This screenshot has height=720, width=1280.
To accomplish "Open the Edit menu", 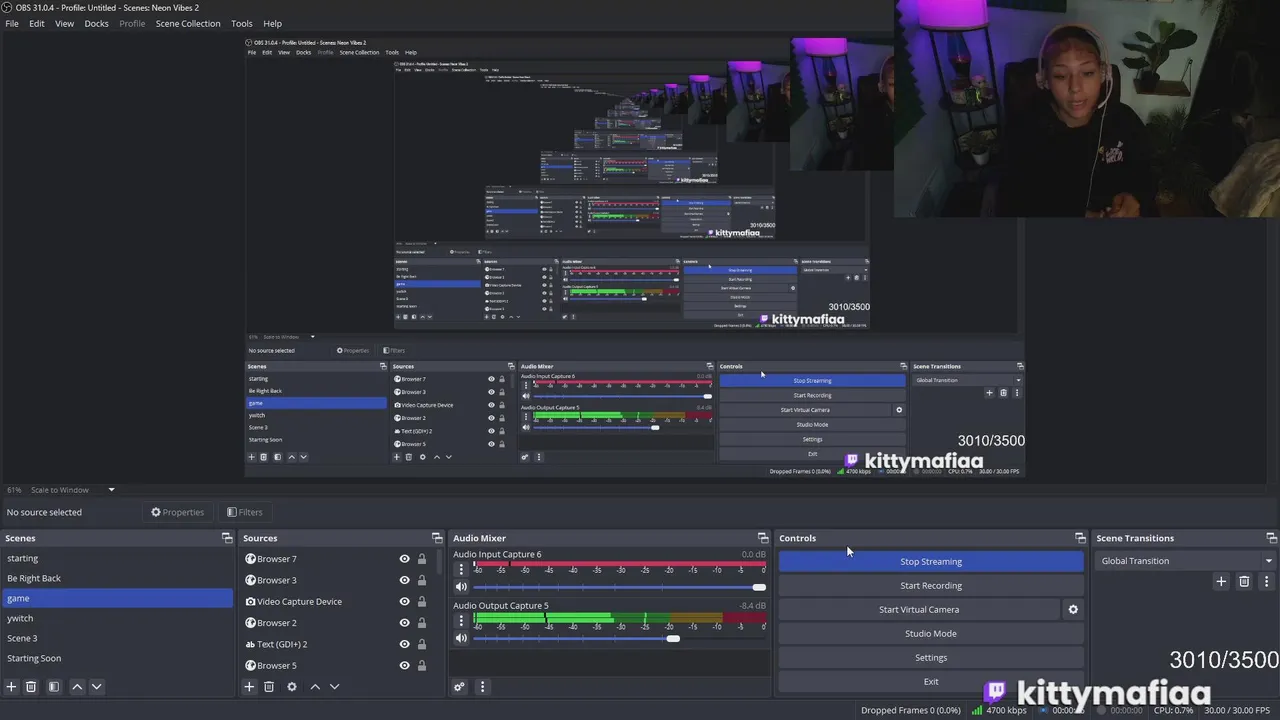I will pyautogui.click(x=37, y=23).
